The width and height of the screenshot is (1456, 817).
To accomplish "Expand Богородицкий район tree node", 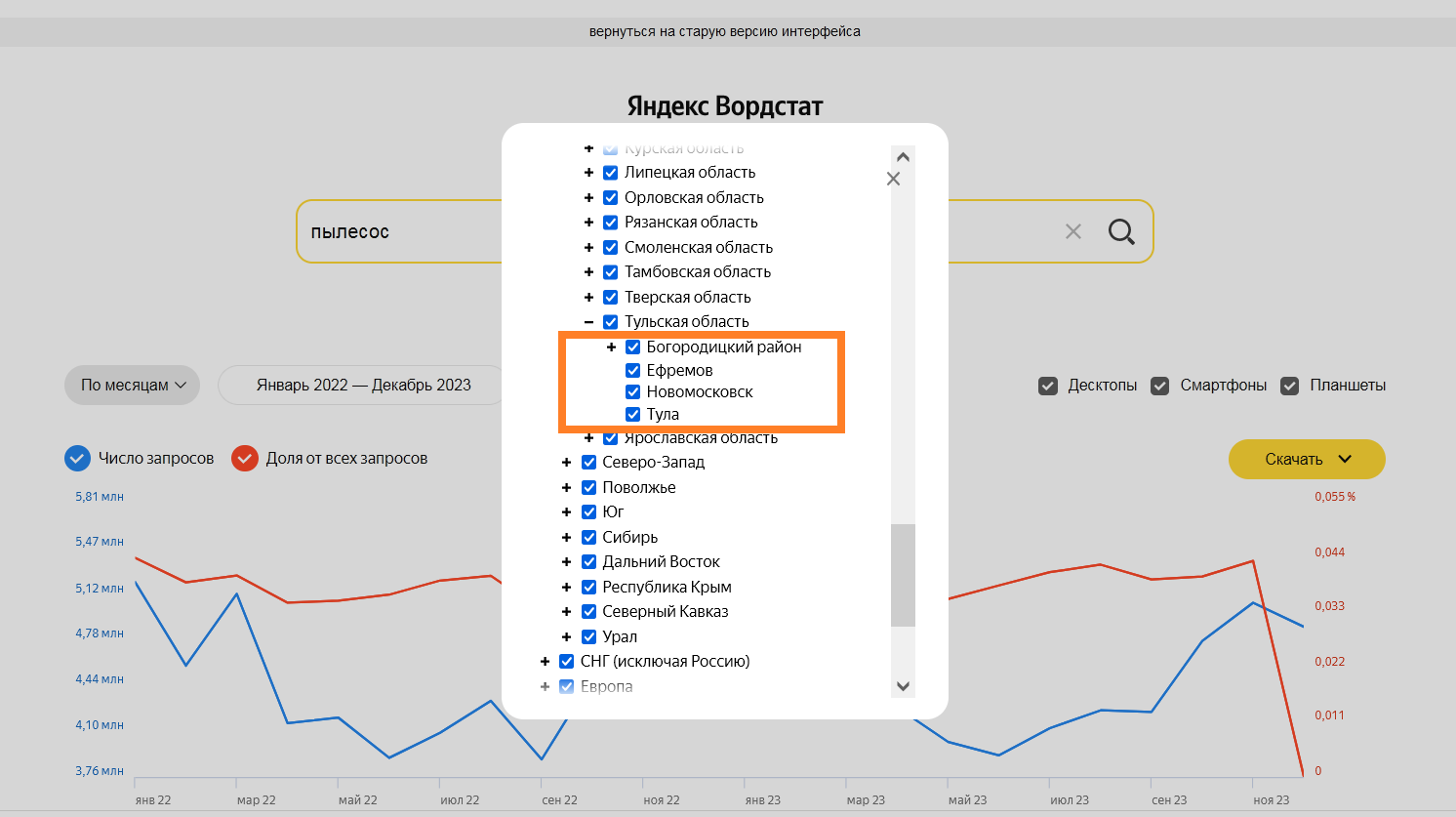I will tap(611, 347).
